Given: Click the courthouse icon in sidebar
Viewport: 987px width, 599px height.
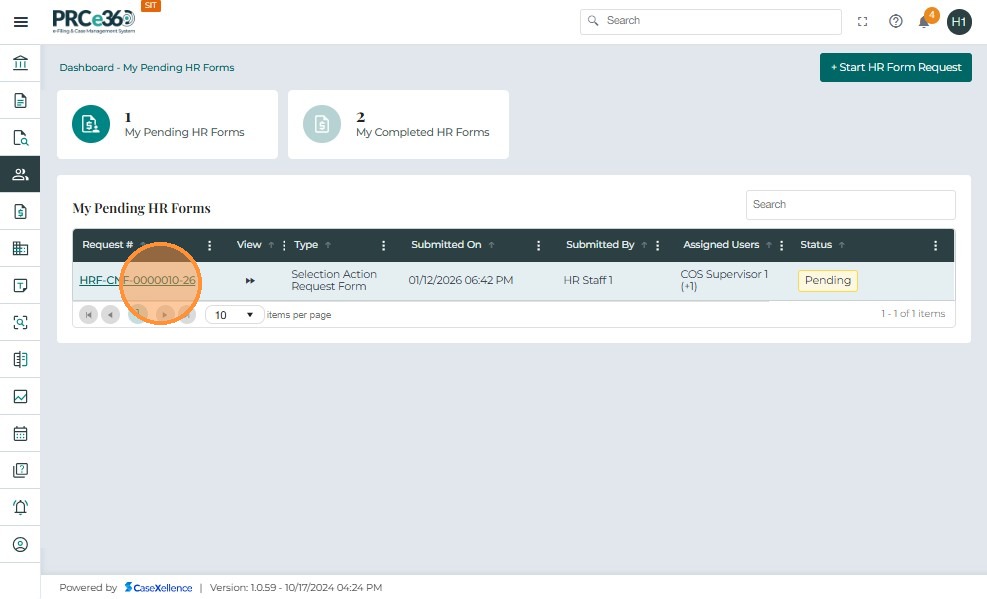Looking at the screenshot, I should [20, 63].
